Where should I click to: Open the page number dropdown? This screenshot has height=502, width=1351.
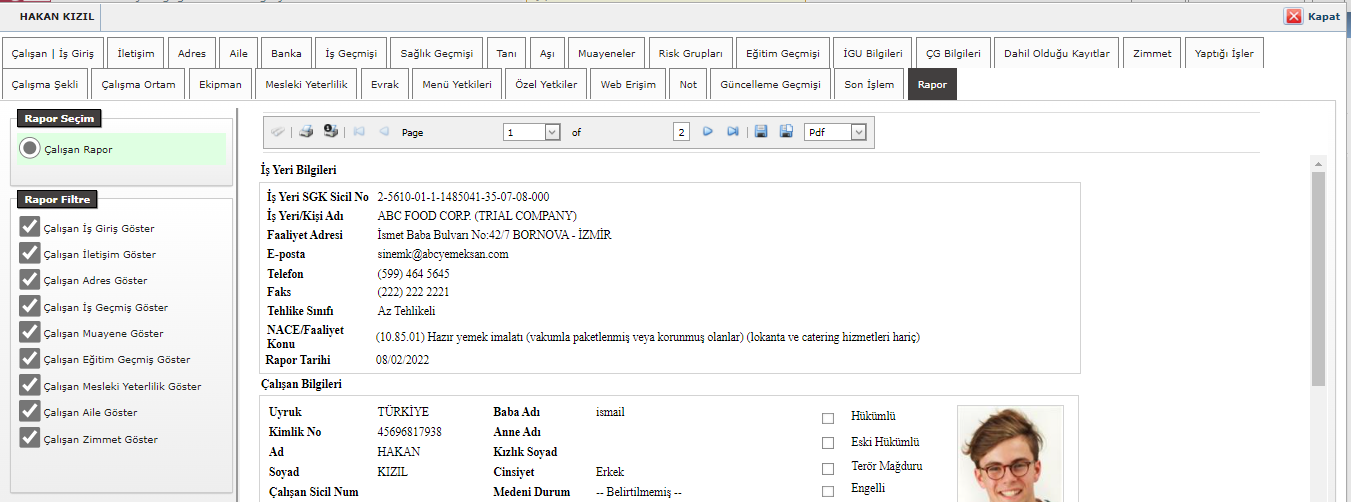point(552,132)
